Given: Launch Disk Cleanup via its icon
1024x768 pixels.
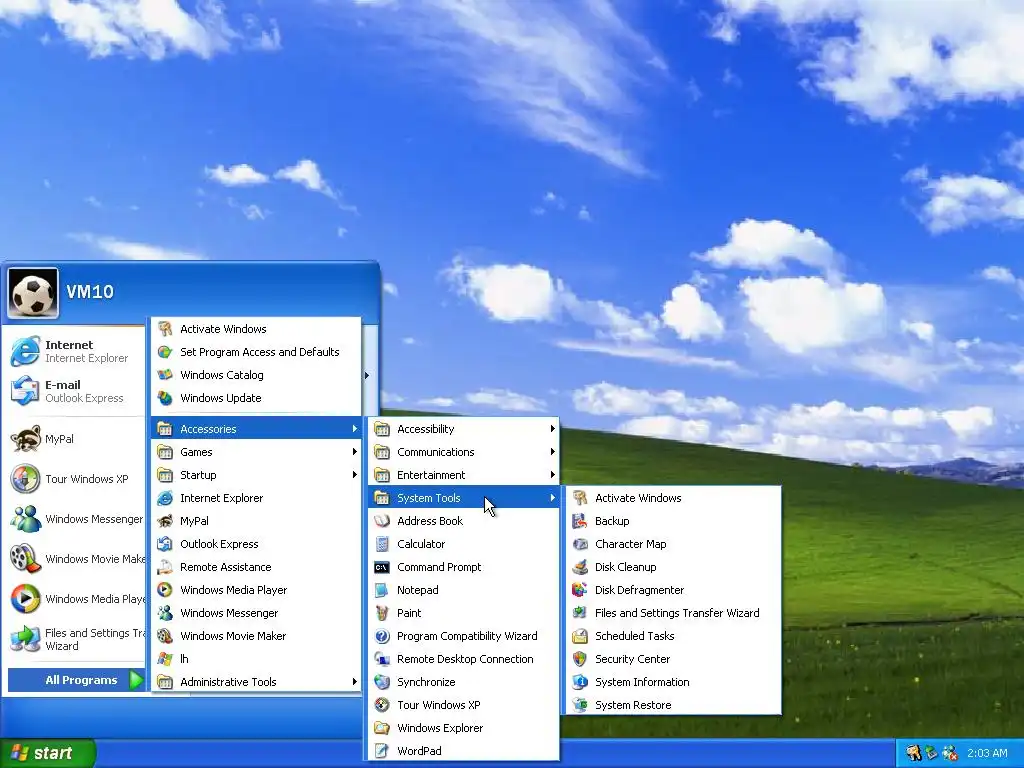Looking at the screenshot, I should click(x=579, y=567).
